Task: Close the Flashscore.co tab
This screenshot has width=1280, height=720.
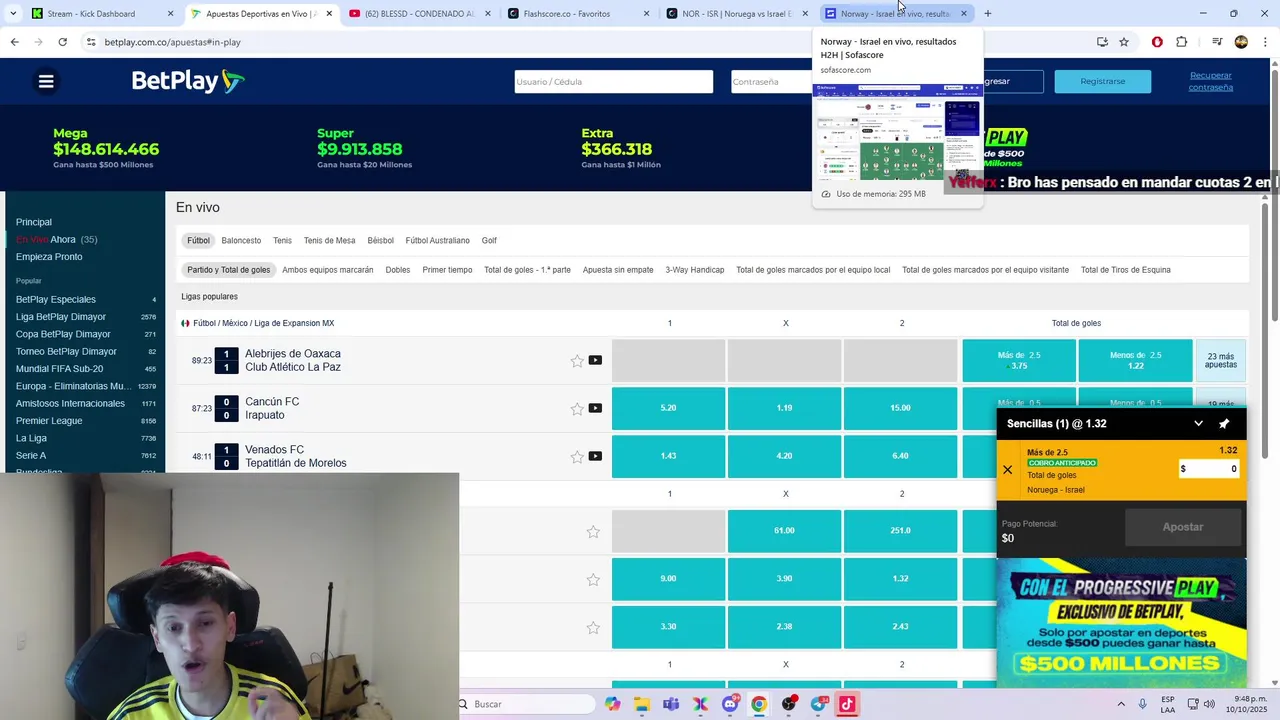Action: 646,14
